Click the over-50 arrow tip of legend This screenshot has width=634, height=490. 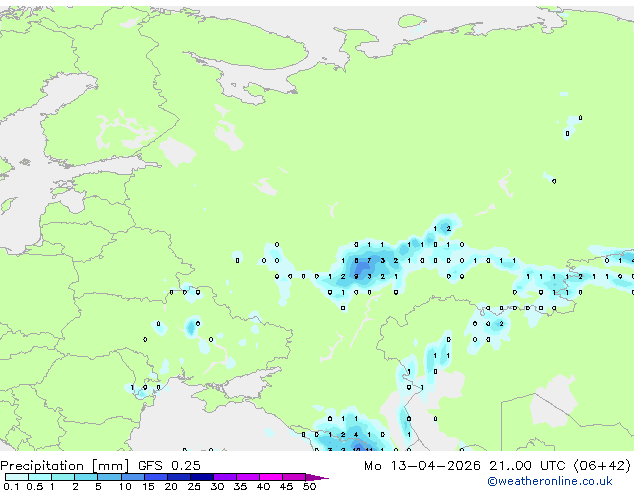tap(317, 477)
